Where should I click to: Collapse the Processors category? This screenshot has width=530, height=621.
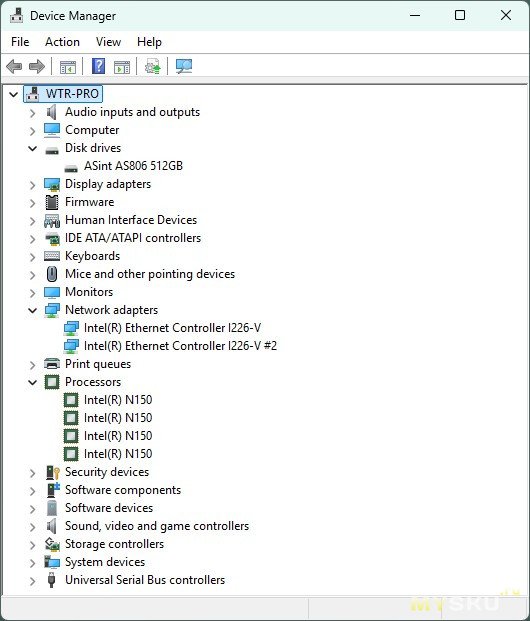pyautogui.click(x=32, y=383)
